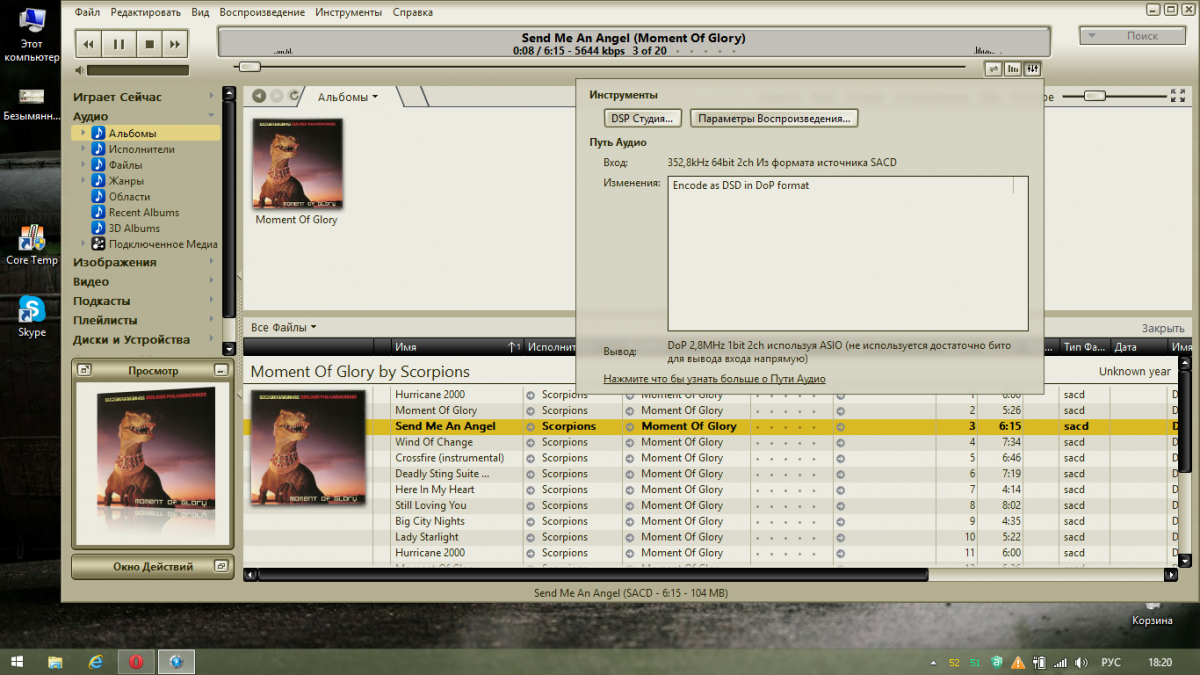Open Opera from the taskbar
Screen dimensions: 1200x675
coord(136,662)
